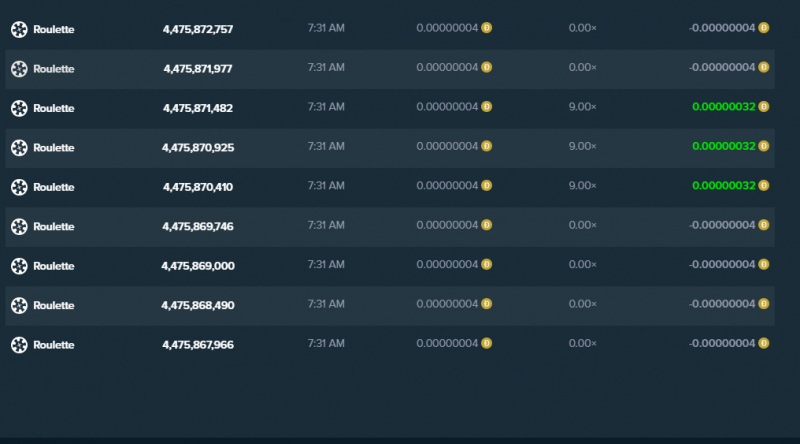Image resolution: width=800 pixels, height=444 pixels.
Task: Click 9.00× multiplier in row 4,475,870,410
Action: pyautogui.click(x=583, y=185)
